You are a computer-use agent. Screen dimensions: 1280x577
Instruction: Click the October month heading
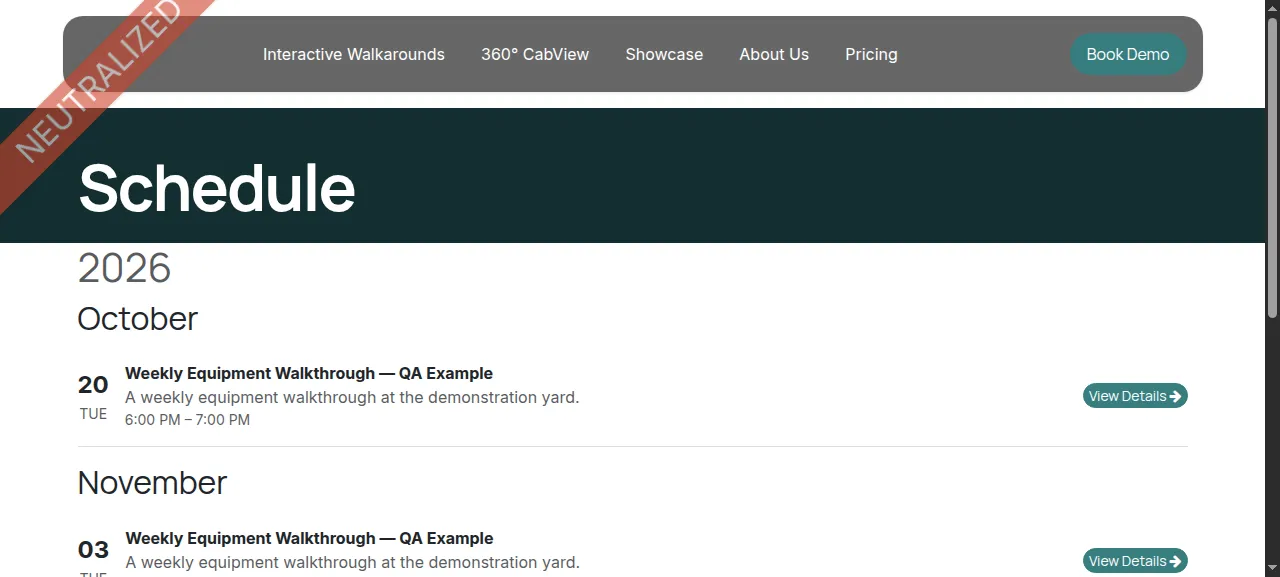[x=138, y=318]
